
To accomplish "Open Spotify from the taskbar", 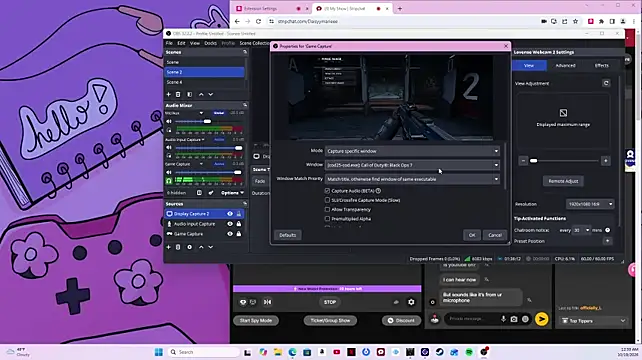I will pyautogui.click(x=469, y=352).
